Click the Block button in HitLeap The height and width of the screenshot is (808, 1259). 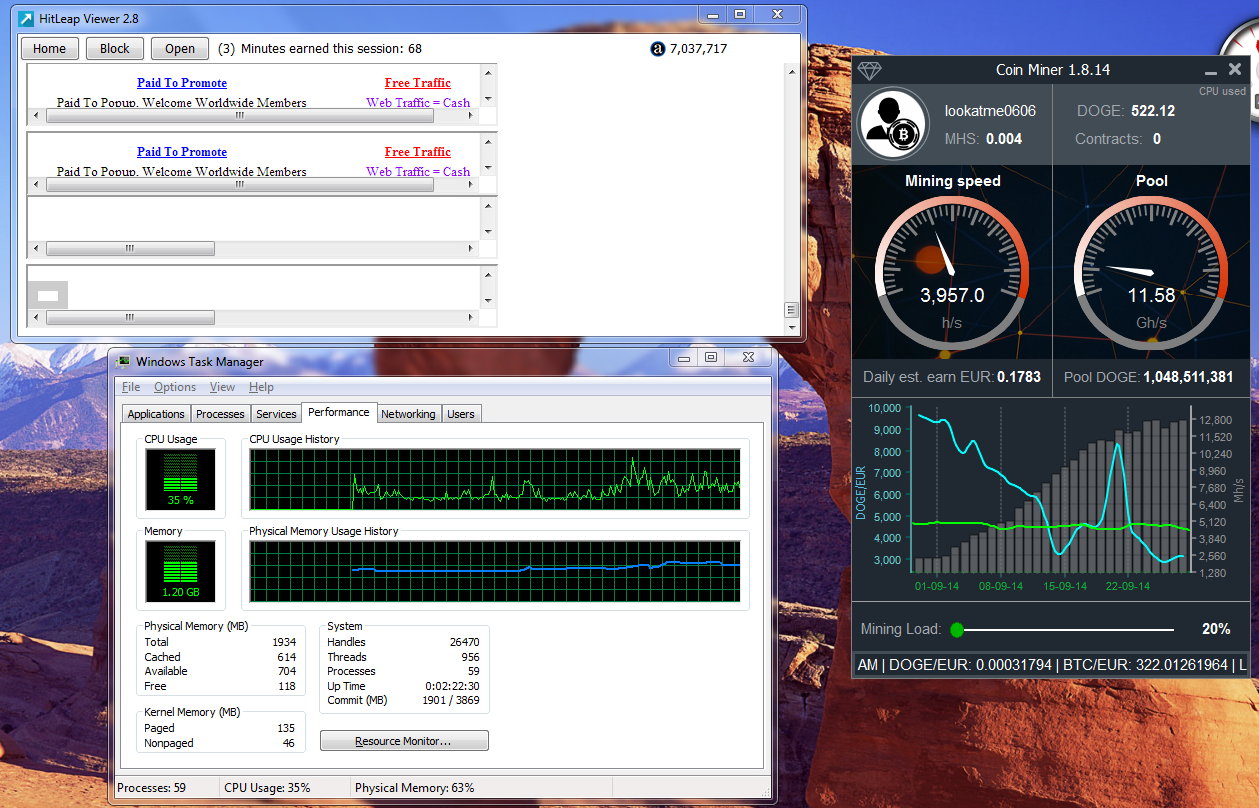115,48
